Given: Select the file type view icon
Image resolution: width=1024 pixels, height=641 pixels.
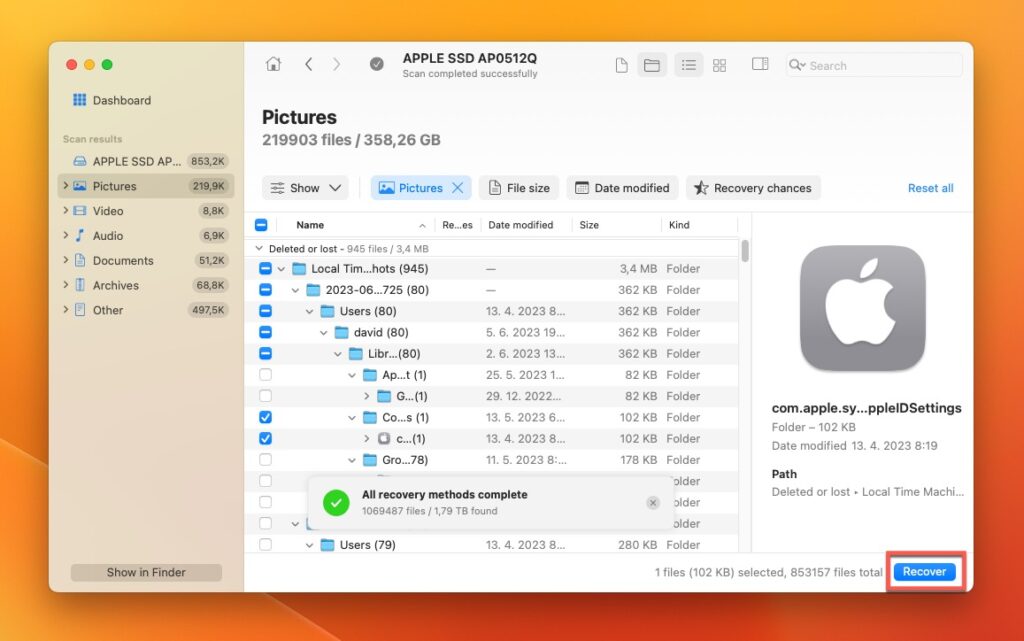Looking at the screenshot, I should [621, 64].
